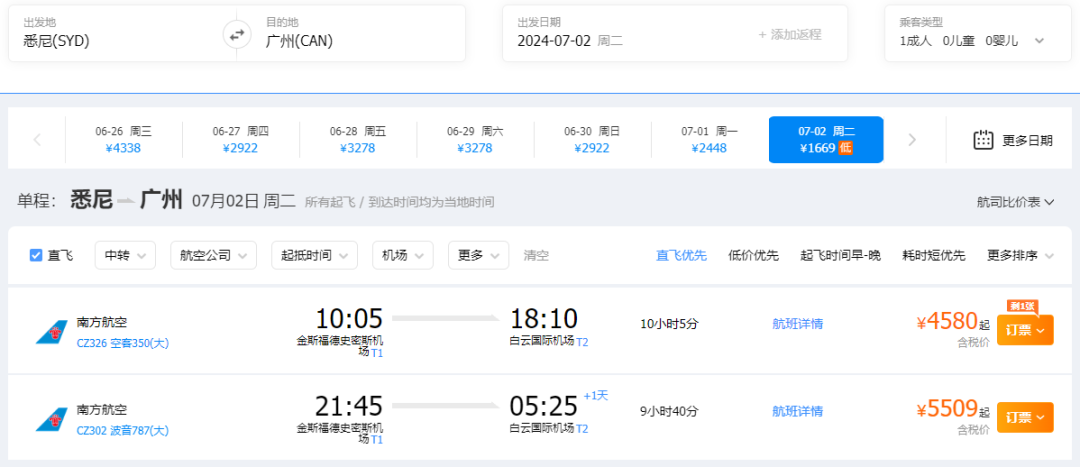
Task: Click 订票 button for the ¥5509 flight
Action: pos(1024,417)
